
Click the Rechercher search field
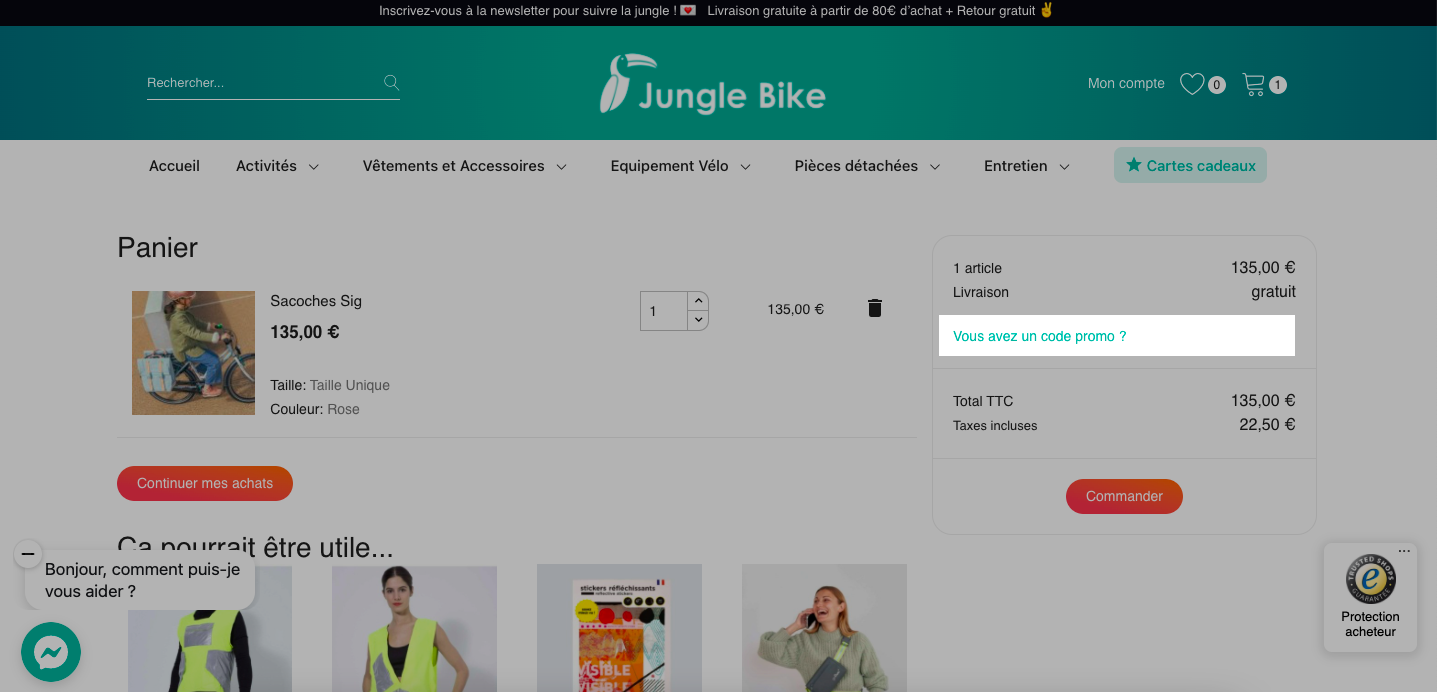pos(263,83)
